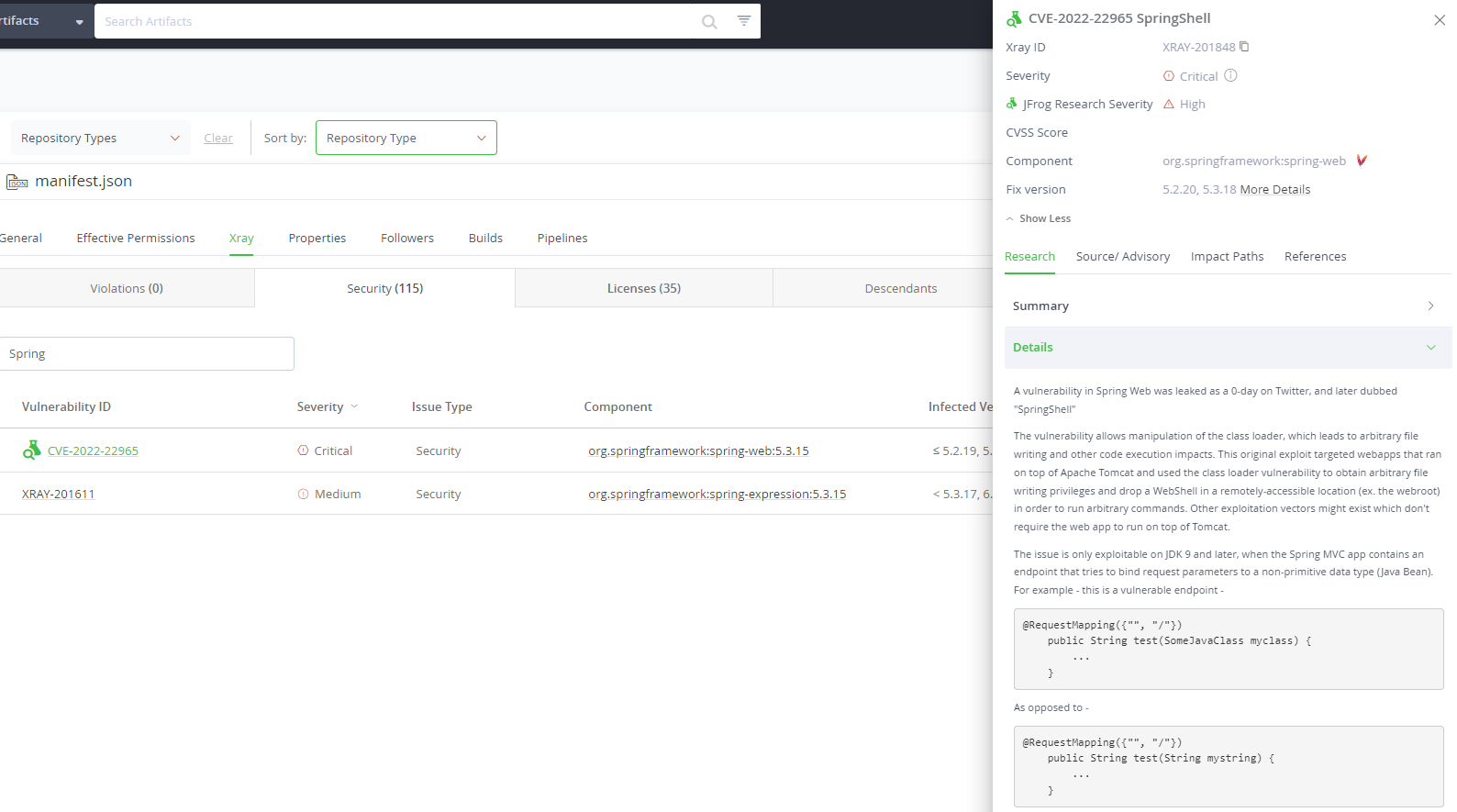Click the manifest.json file name

point(83,181)
